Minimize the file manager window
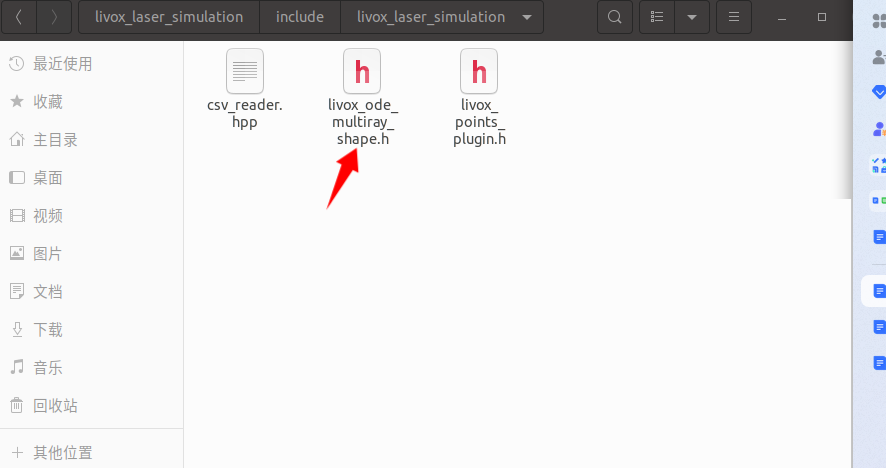 pos(782,18)
